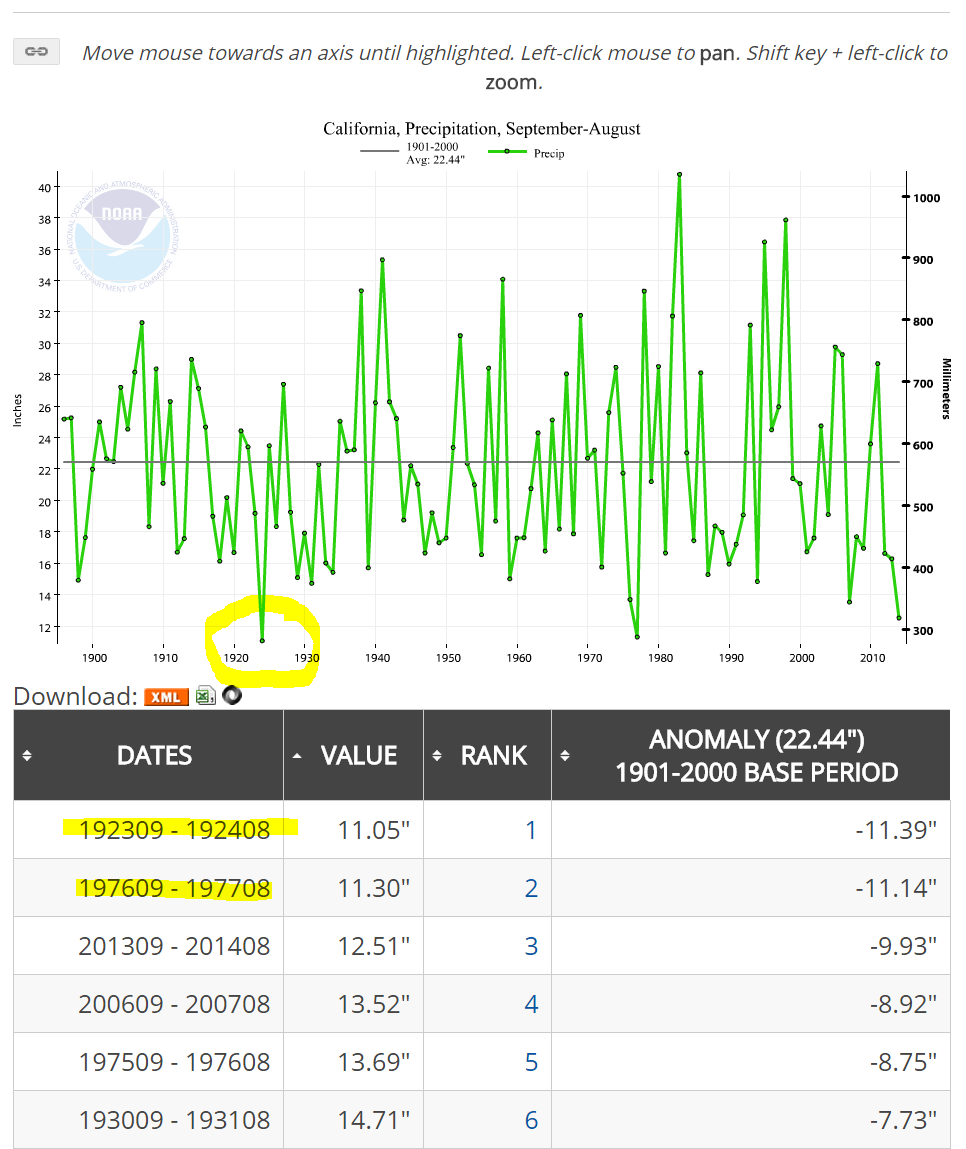Download data as Excel CSV file
The image size is (966, 1149).
pos(206,696)
